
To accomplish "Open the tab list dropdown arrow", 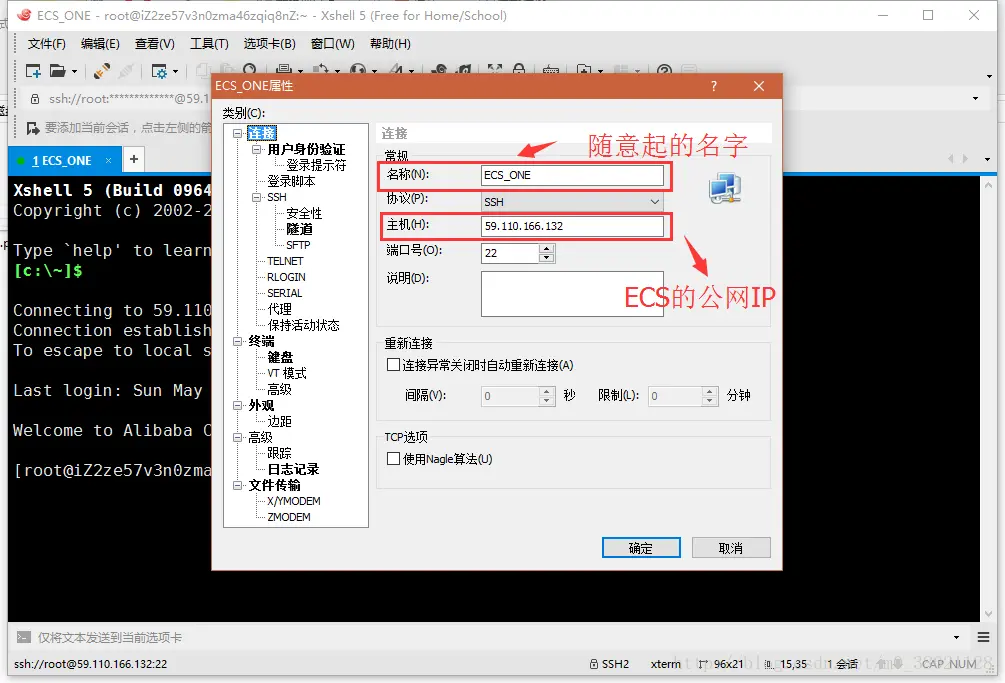I will click(987, 159).
